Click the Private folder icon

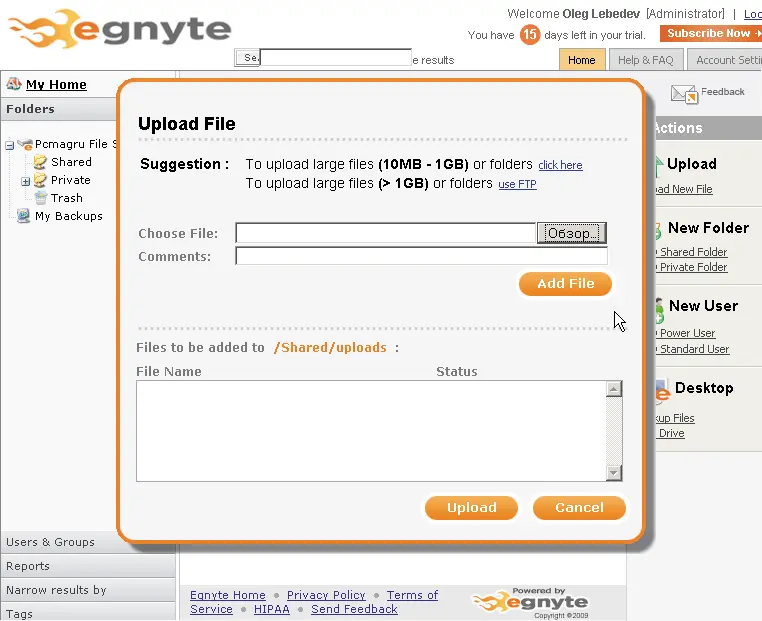[40, 180]
